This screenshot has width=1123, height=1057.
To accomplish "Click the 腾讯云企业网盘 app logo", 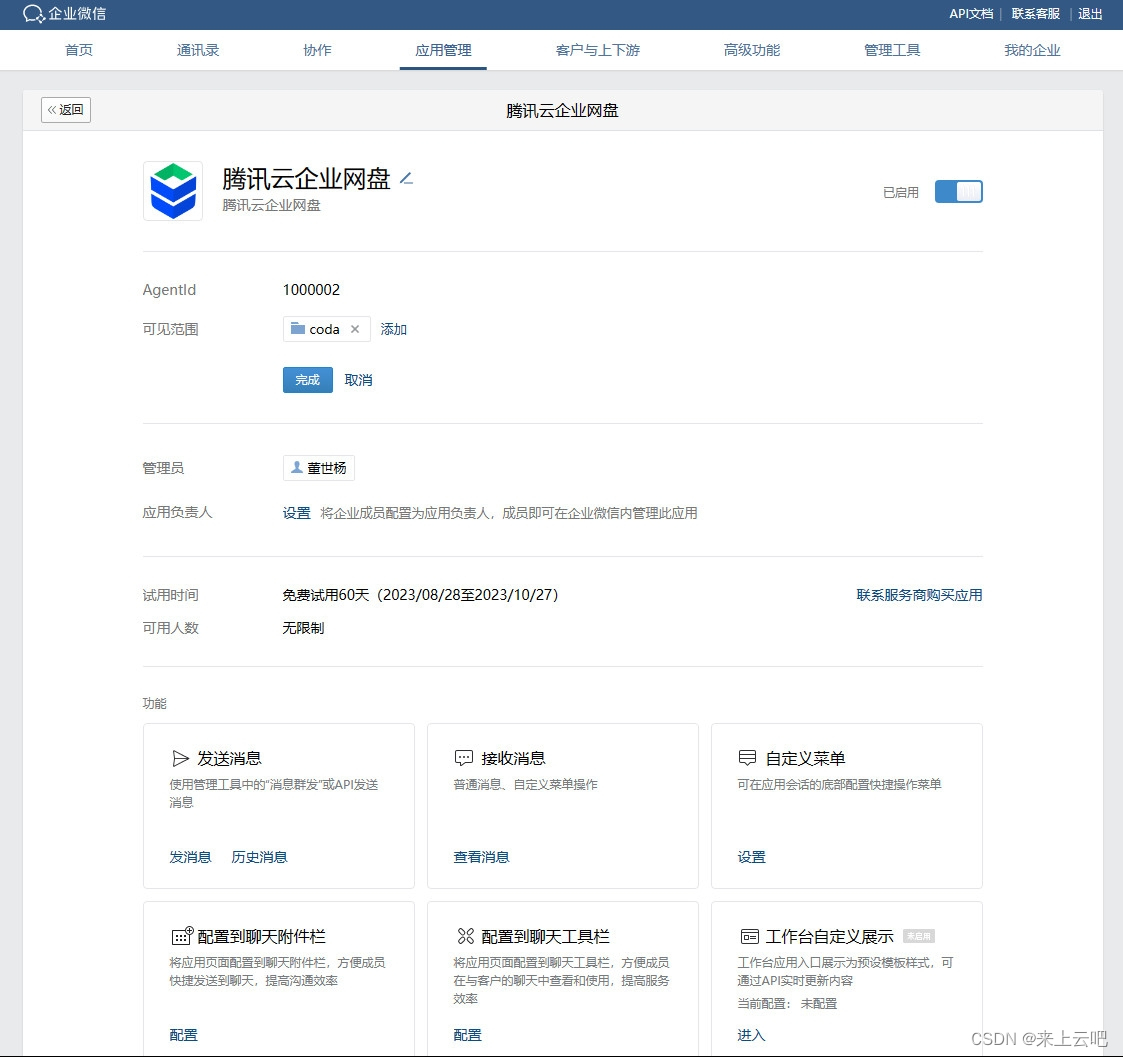I will [173, 190].
